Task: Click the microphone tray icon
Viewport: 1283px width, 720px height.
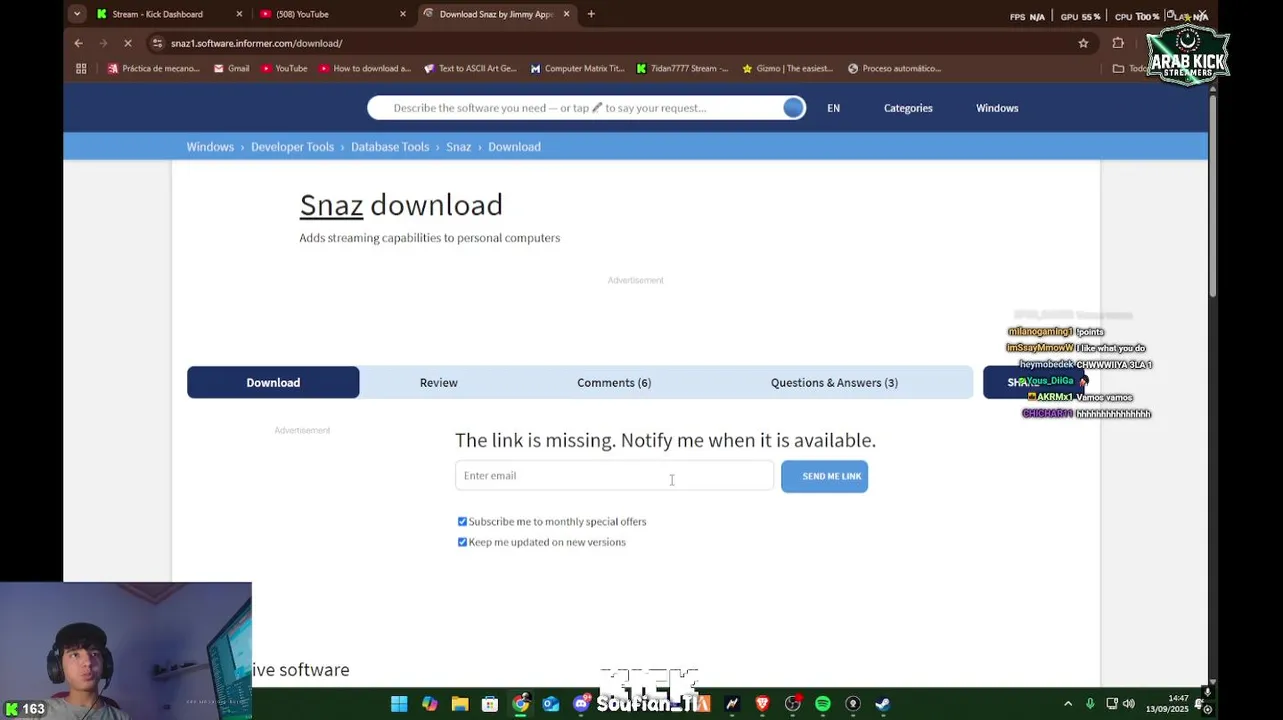Action: pos(1090,704)
